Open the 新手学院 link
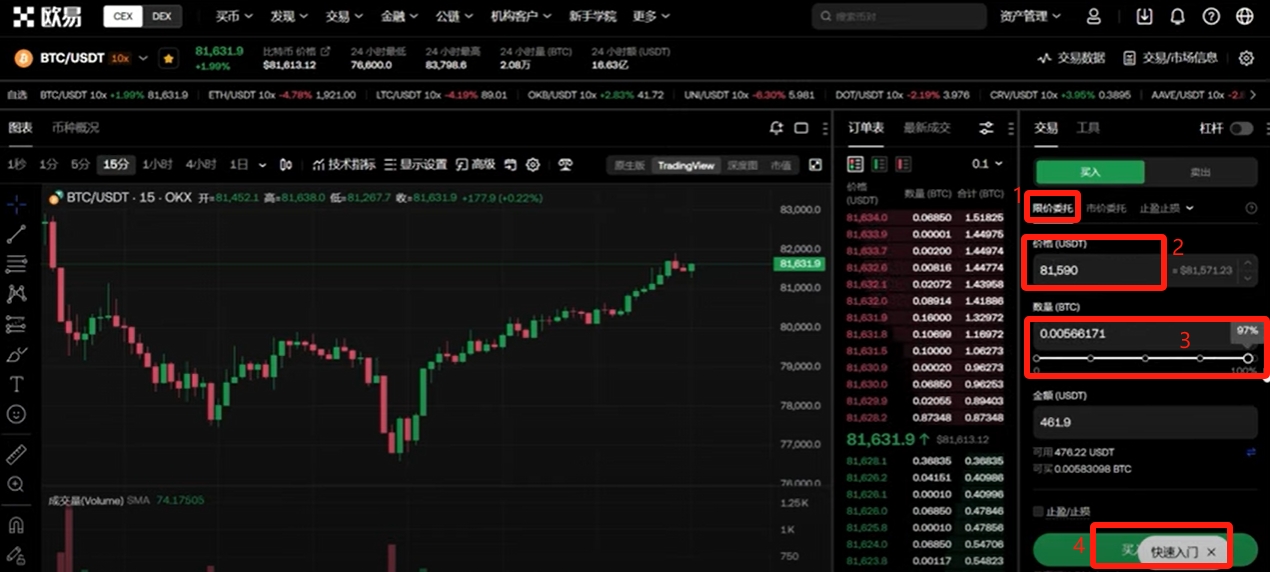The height and width of the screenshot is (572, 1270). pos(593,17)
